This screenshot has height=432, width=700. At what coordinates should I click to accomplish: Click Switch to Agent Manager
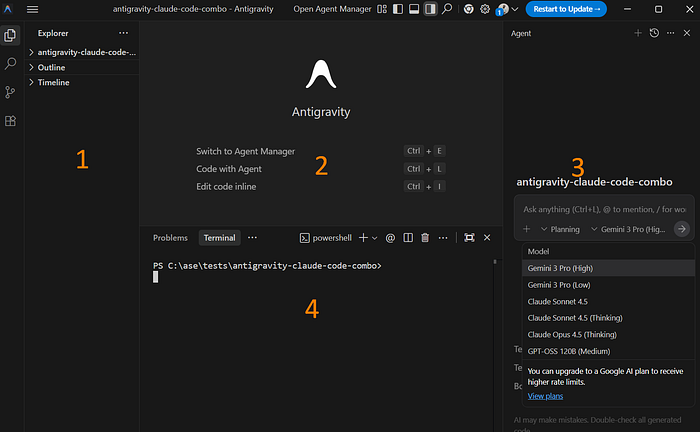246,151
